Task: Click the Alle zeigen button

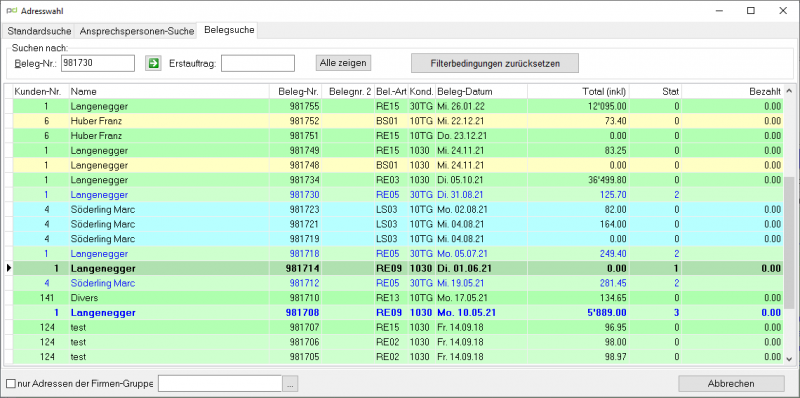Action: (x=343, y=63)
